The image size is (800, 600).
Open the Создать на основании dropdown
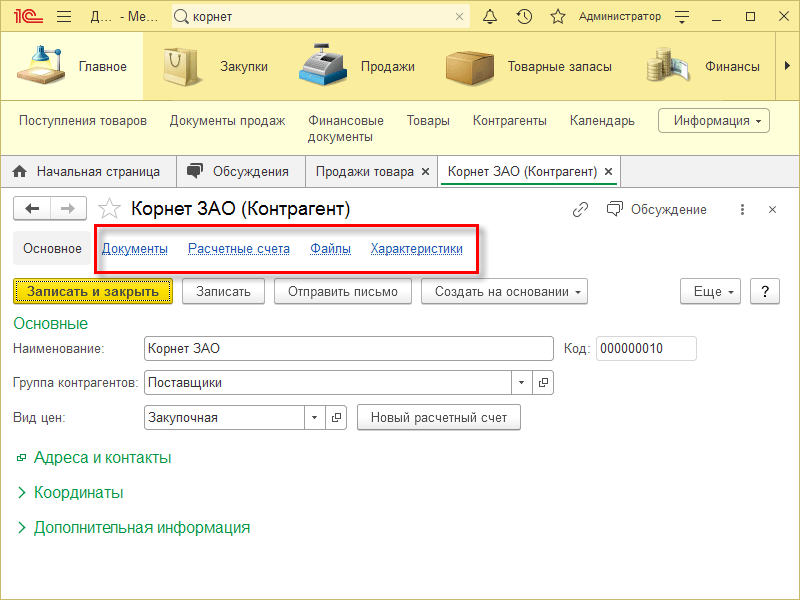(x=504, y=291)
